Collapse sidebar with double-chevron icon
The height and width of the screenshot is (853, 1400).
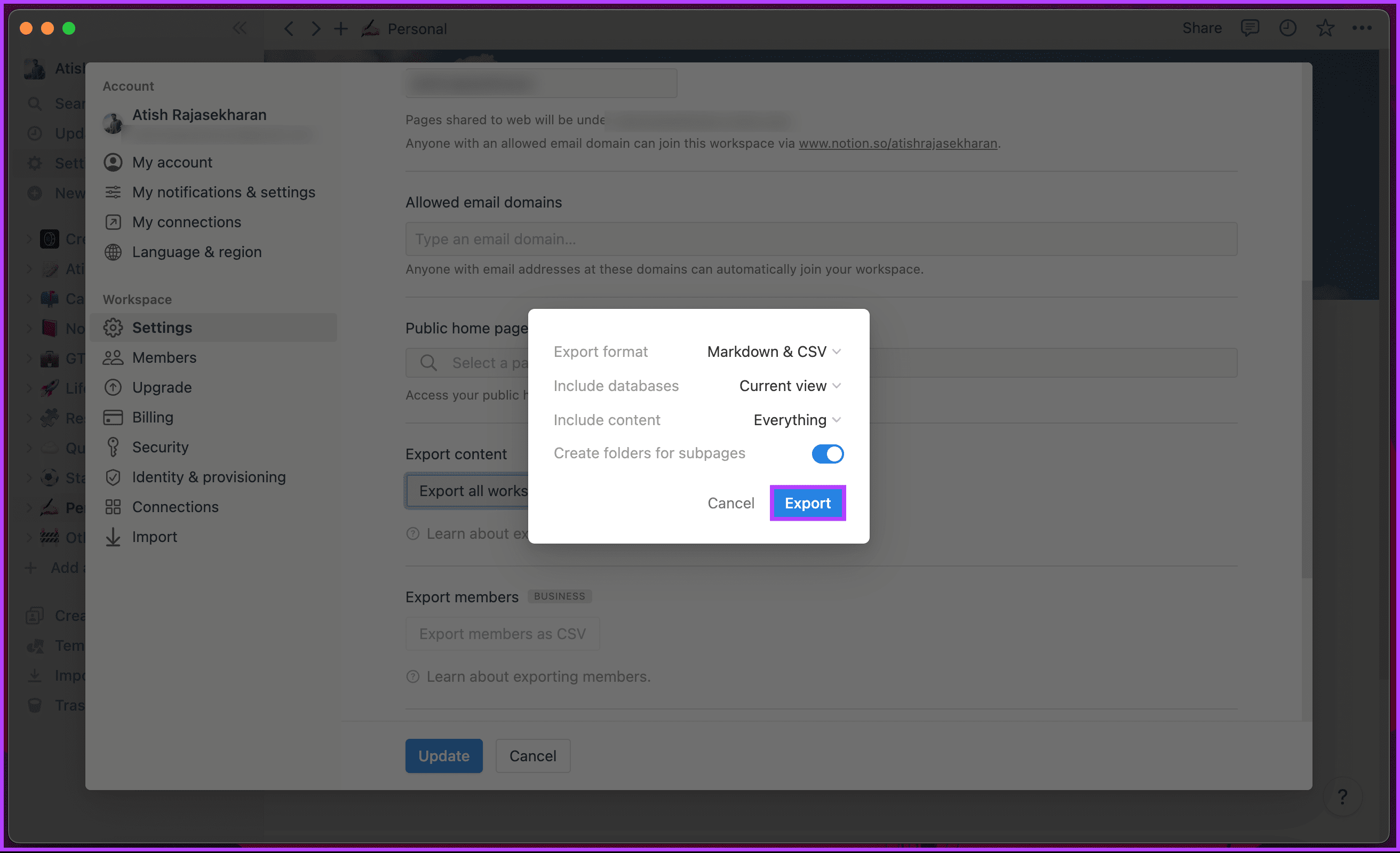[x=239, y=28]
